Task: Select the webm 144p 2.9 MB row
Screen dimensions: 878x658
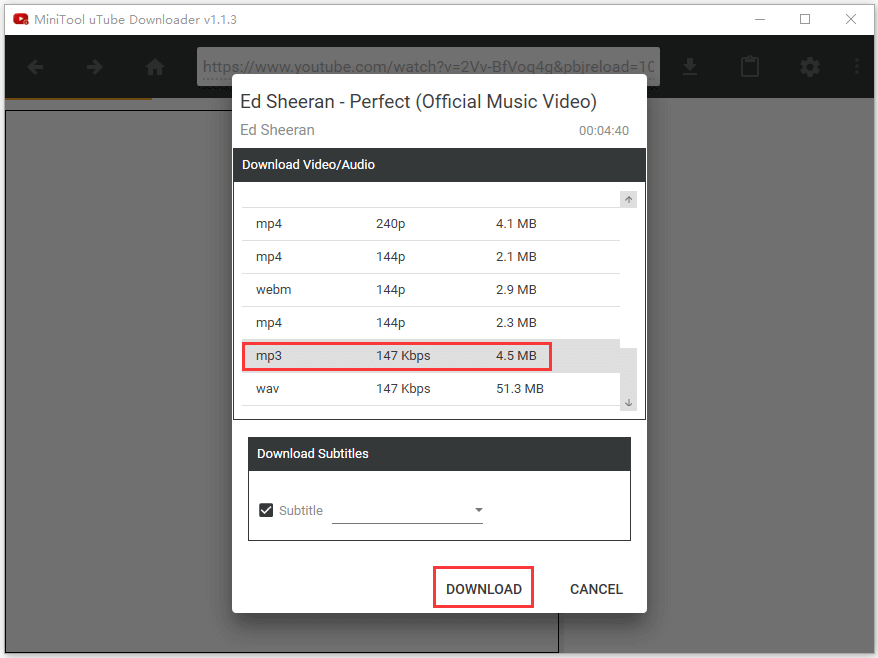Action: 431,290
